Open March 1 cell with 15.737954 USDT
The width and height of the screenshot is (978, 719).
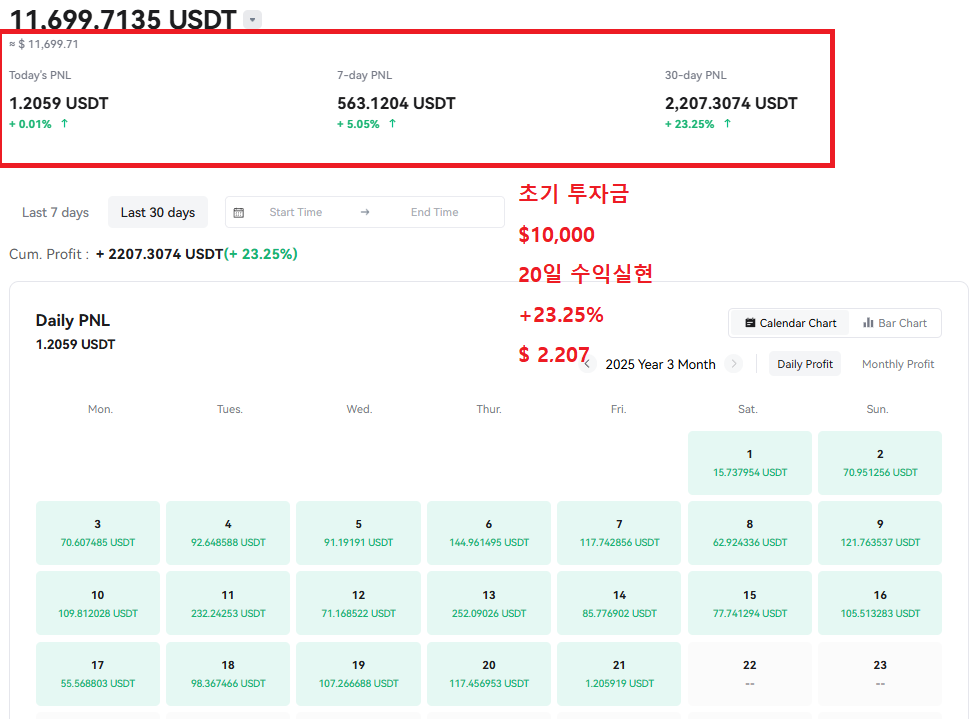click(750, 463)
